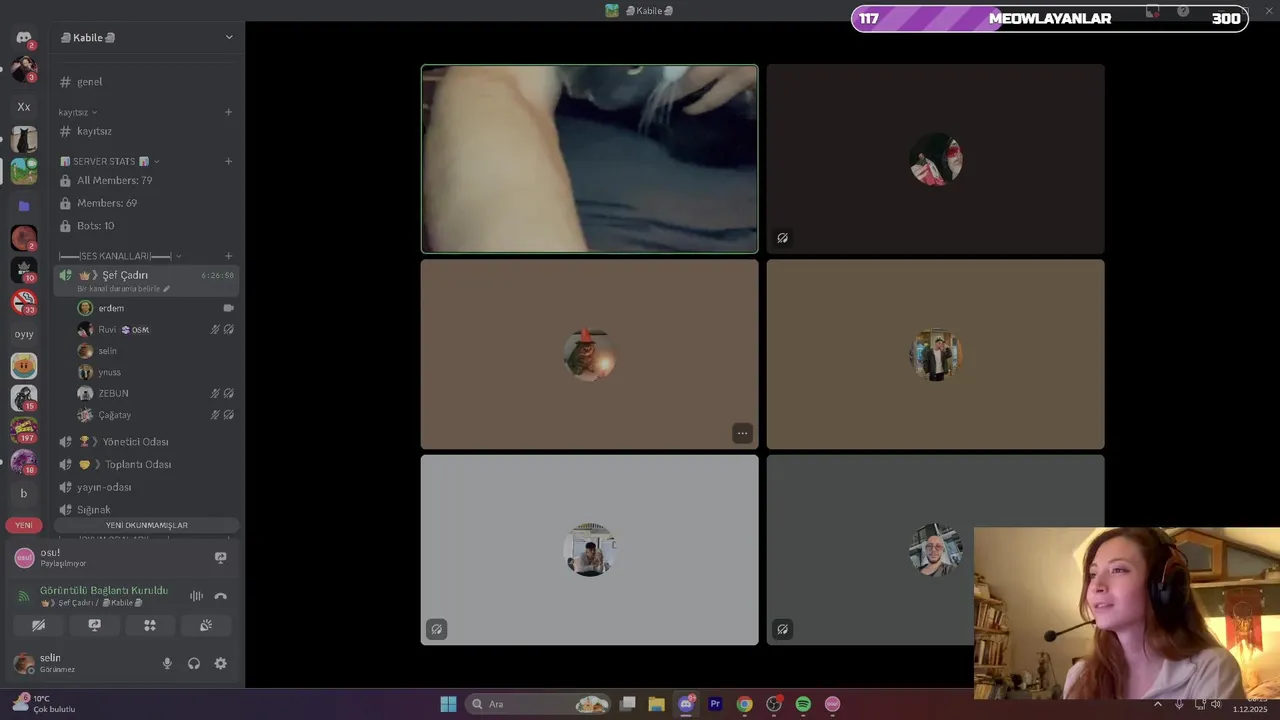The image size is (1280, 720).
Task: Open selin's user profile panel
Action: click(x=80, y=663)
